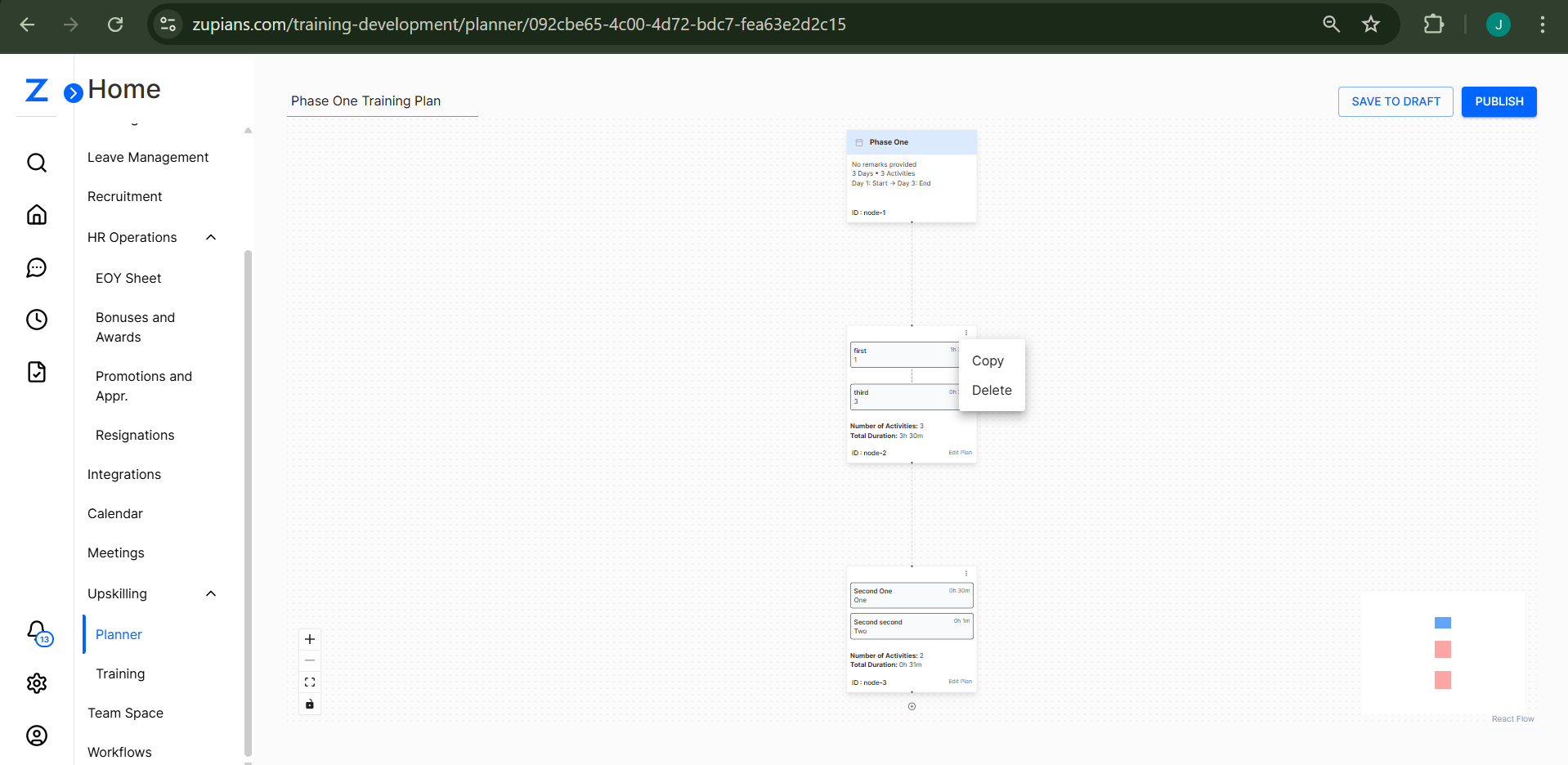This screenshot has width=1568, height=765.
Task: Open notifications showing 13 unread
Action: click(37, 631)
